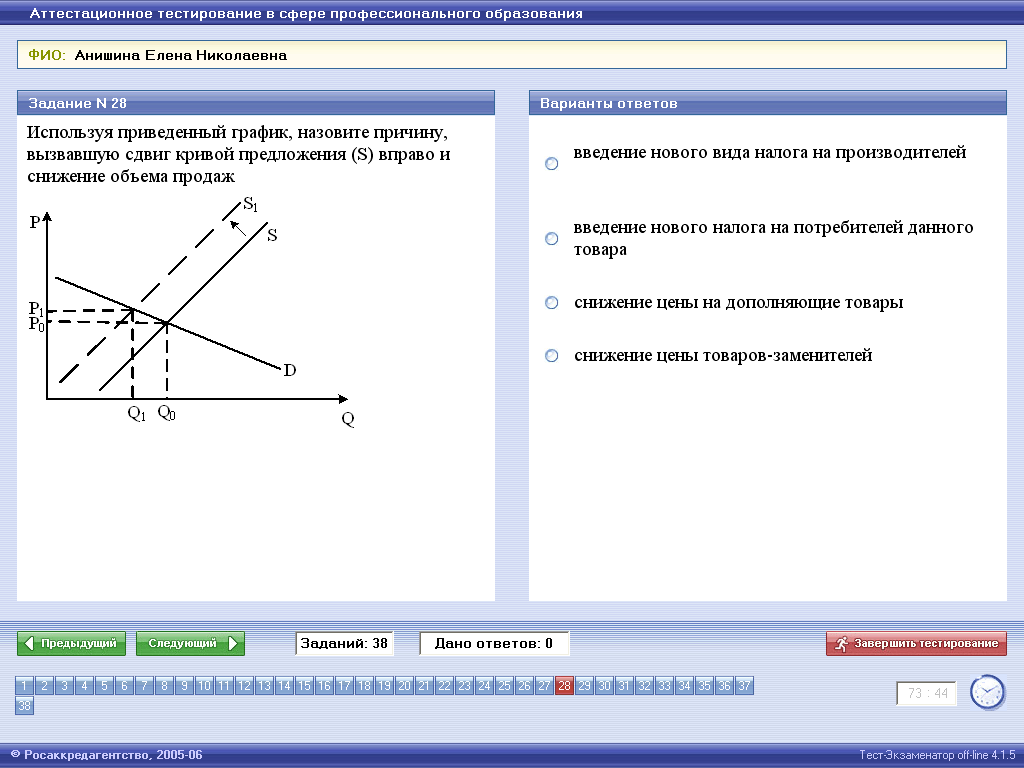The image size is (1024, 768).
Task: Select question number 22 box
Action: [444, 686]
